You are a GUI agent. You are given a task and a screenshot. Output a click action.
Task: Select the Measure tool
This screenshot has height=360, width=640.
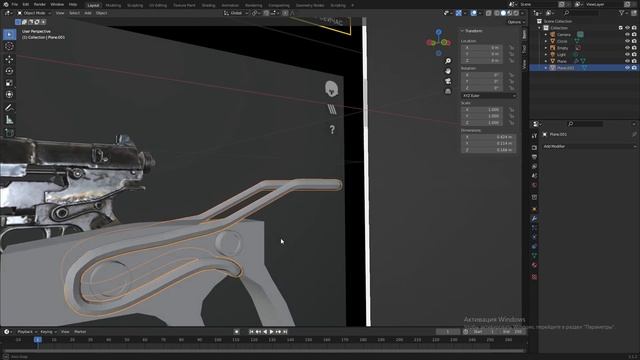pos(9,120)
